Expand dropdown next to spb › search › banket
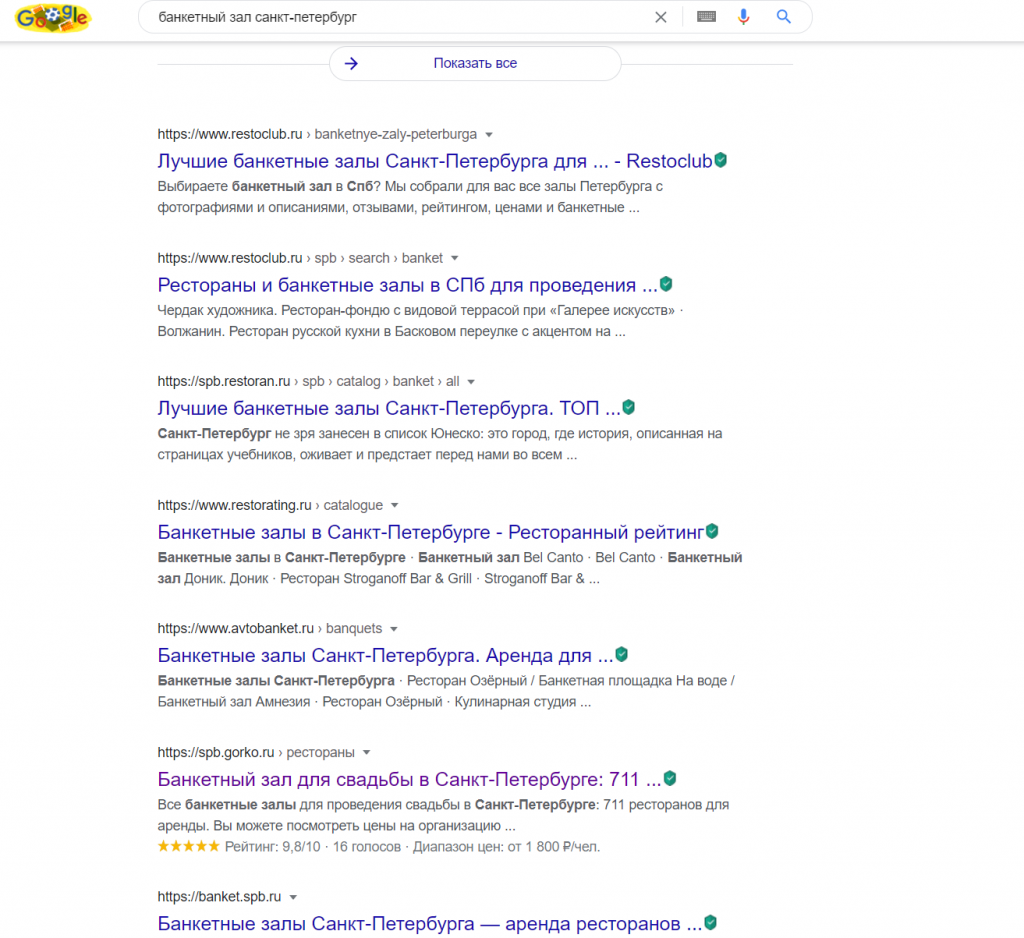The width and height of the screenshot is (1024, 938). (455, 258)
